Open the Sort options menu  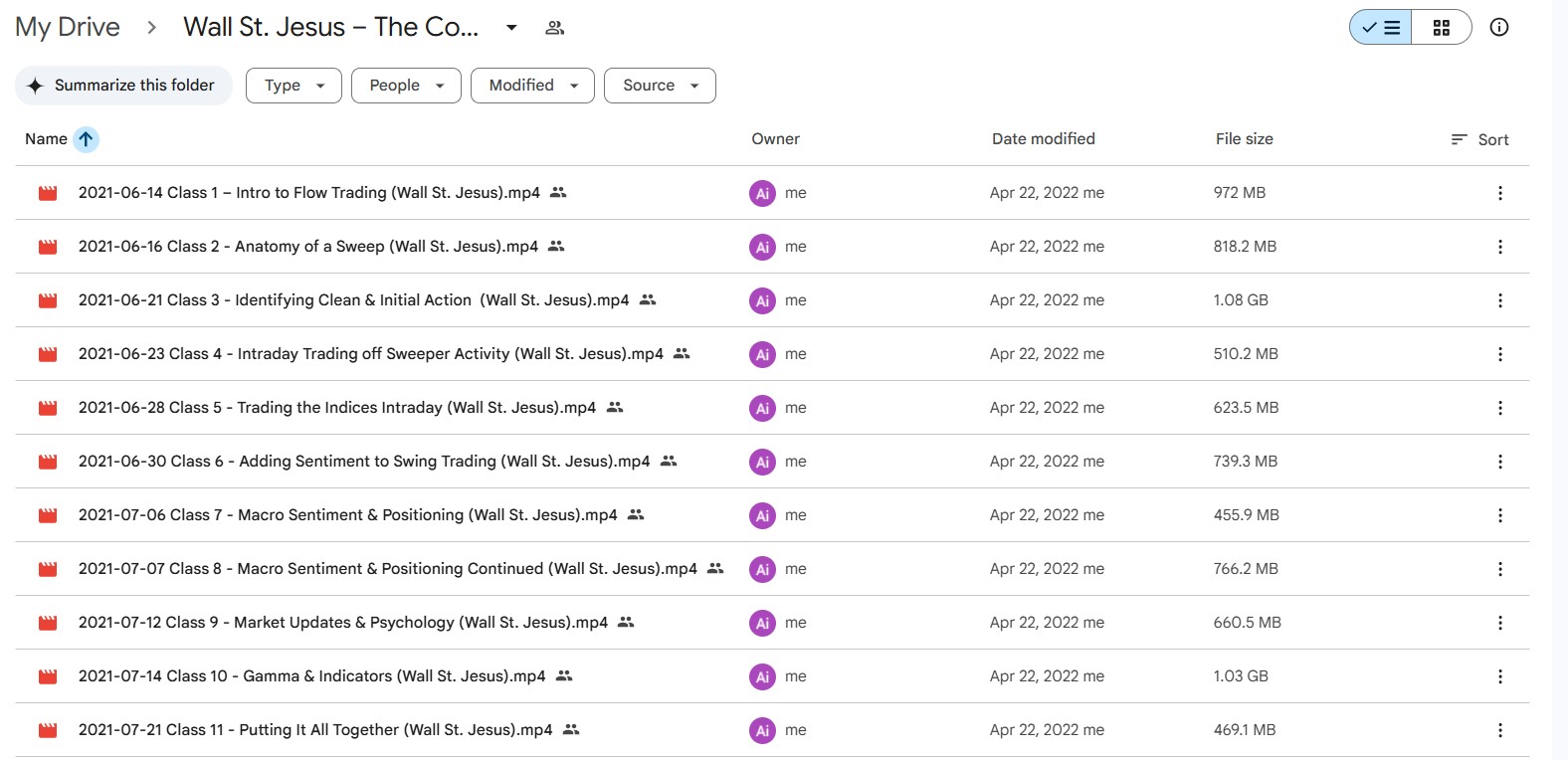[x=1479, y=139]
